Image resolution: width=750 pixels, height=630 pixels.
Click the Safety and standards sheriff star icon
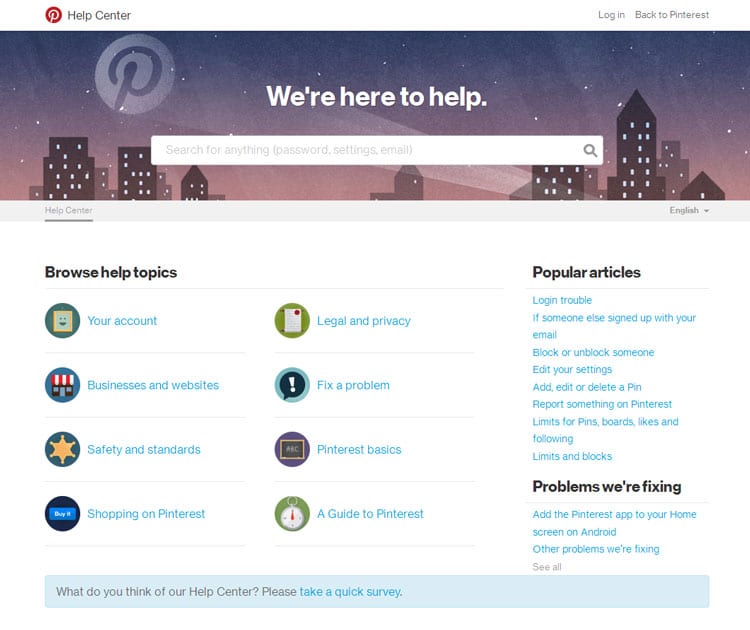(63, 449)
